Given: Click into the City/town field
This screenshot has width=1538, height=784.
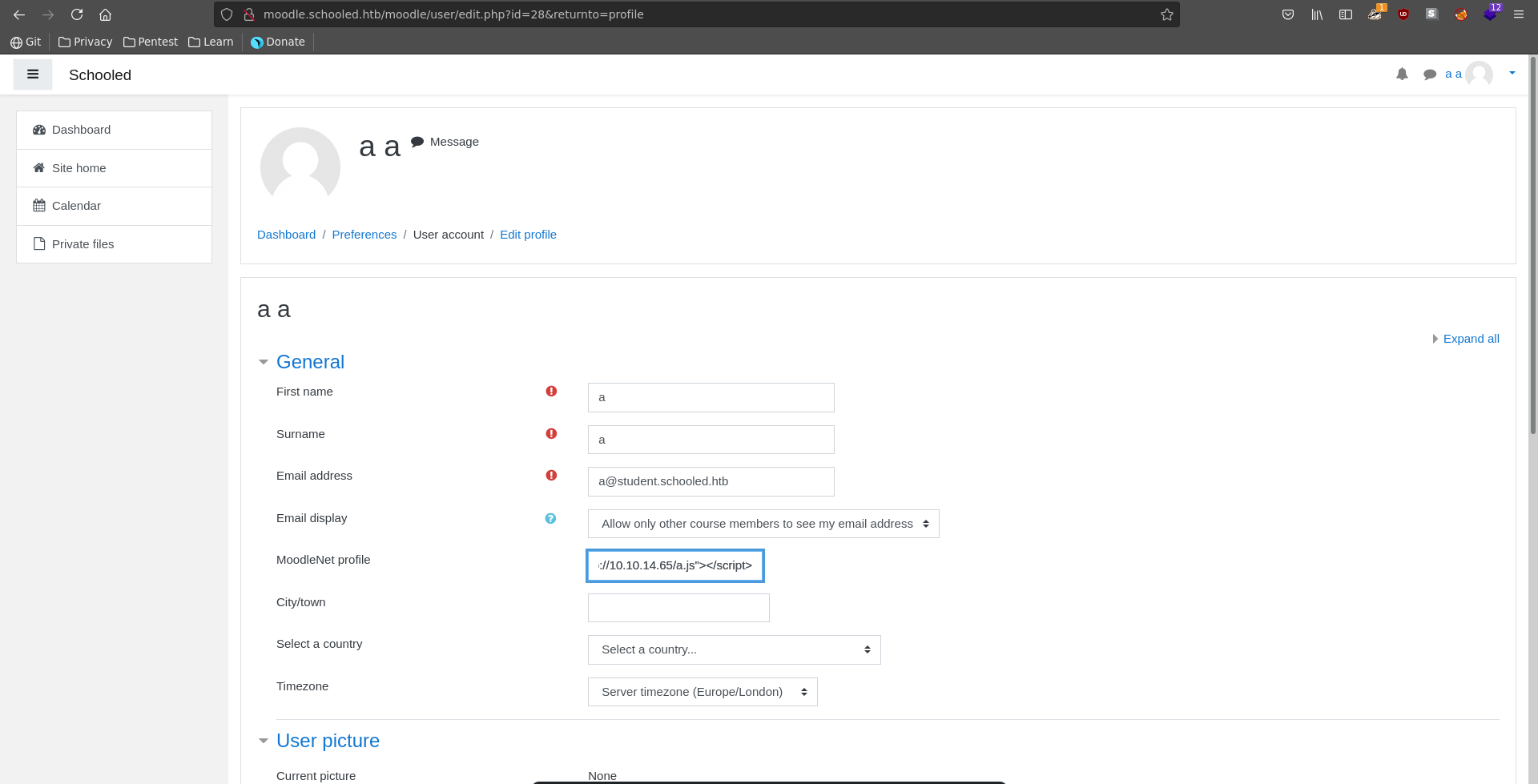Looking at the screenshot, I should click(678, 608).
